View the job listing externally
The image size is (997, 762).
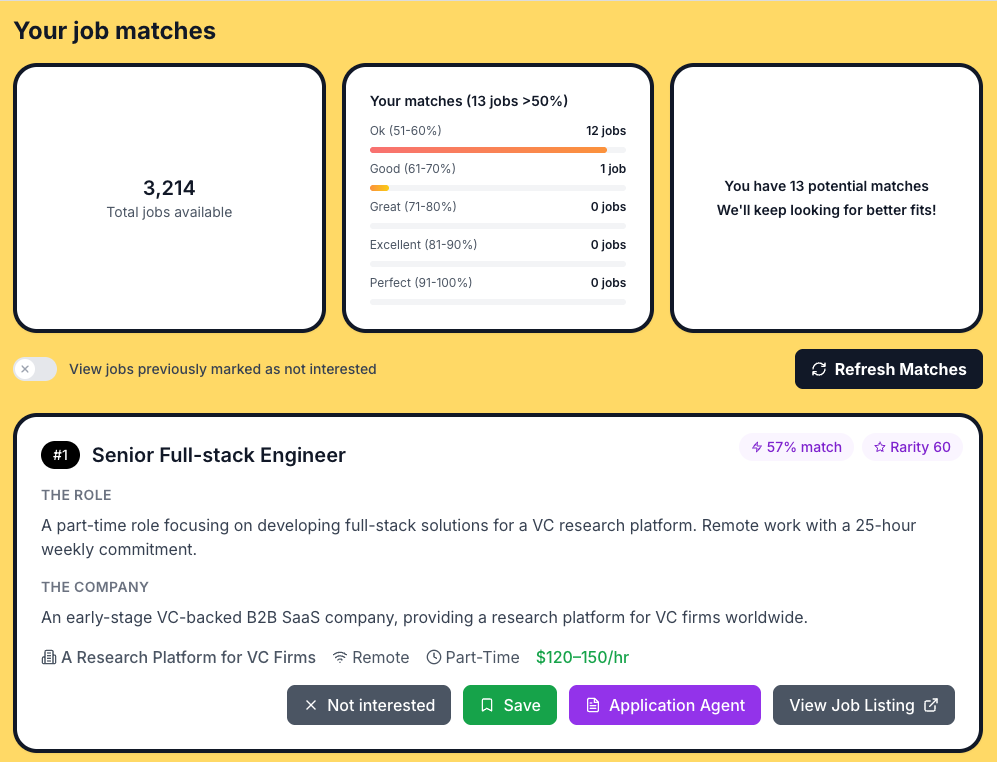(863, 705)
